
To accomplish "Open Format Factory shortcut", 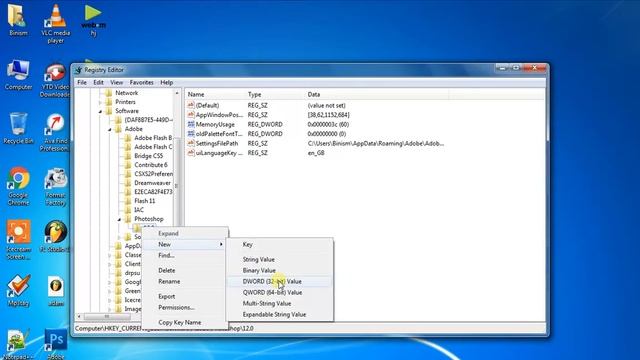I will point(56,186).
